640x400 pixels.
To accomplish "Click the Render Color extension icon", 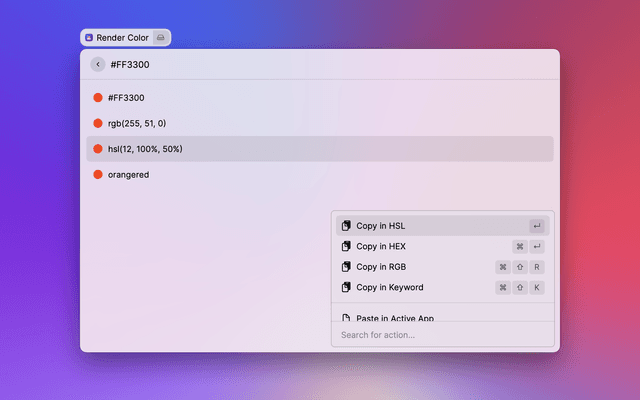I will (89, 38).
